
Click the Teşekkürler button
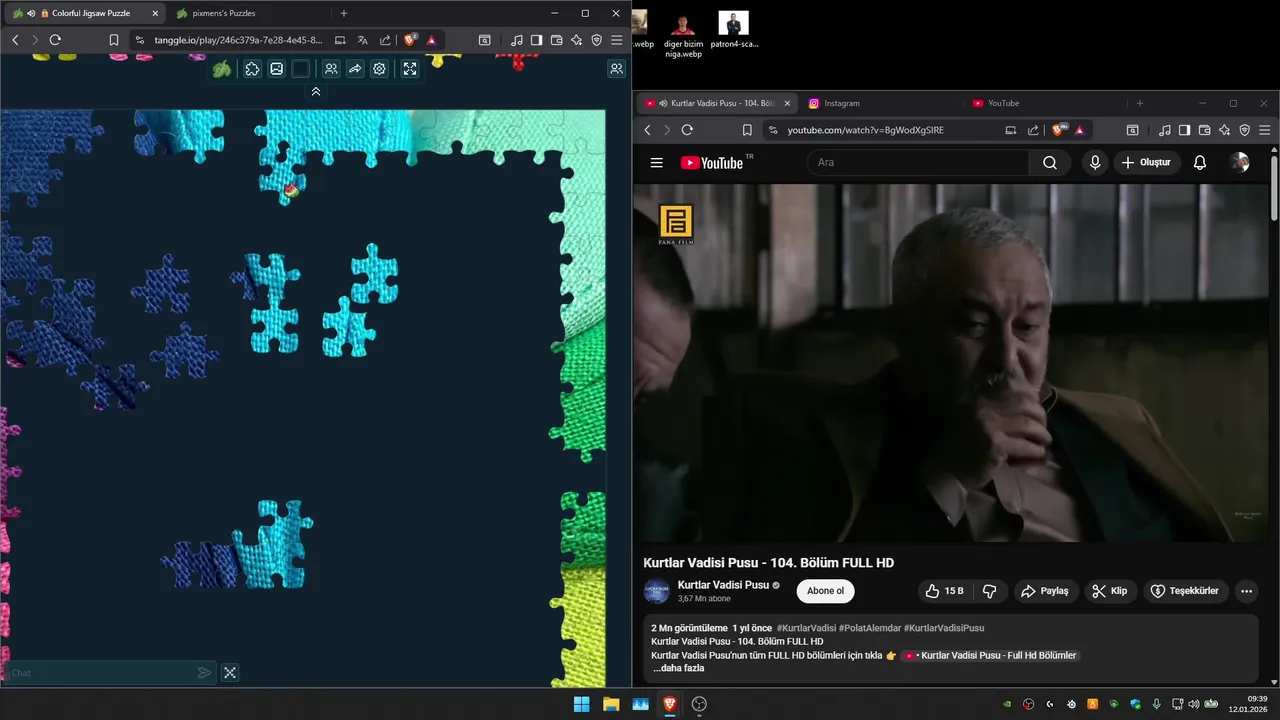[1185, 591]
